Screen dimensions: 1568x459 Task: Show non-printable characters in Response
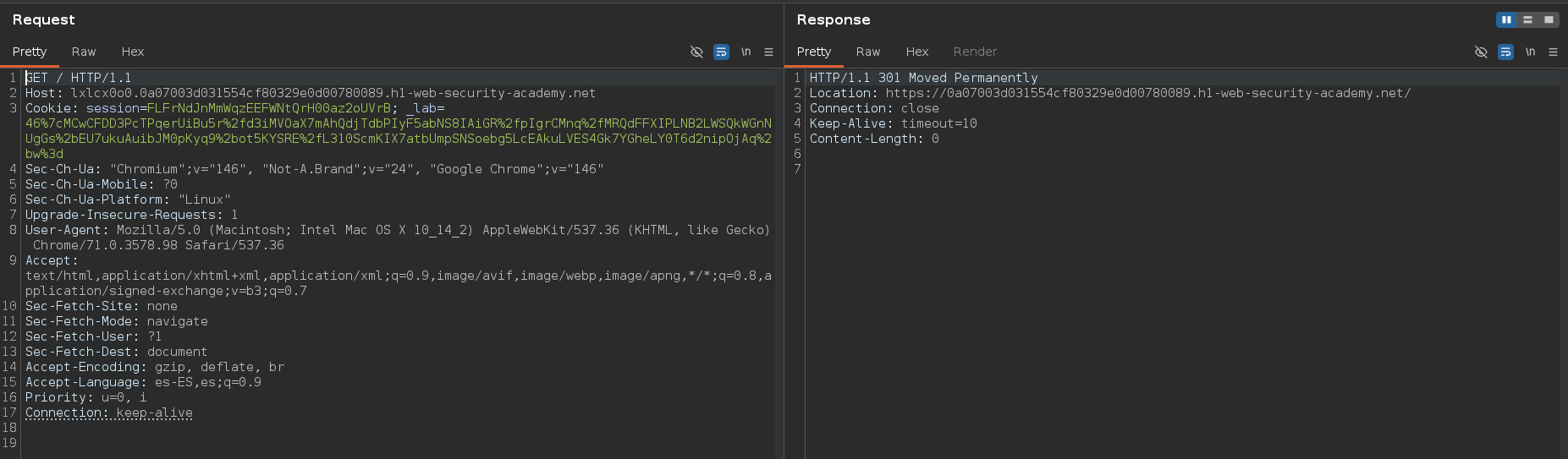(x=1530, y=52)
